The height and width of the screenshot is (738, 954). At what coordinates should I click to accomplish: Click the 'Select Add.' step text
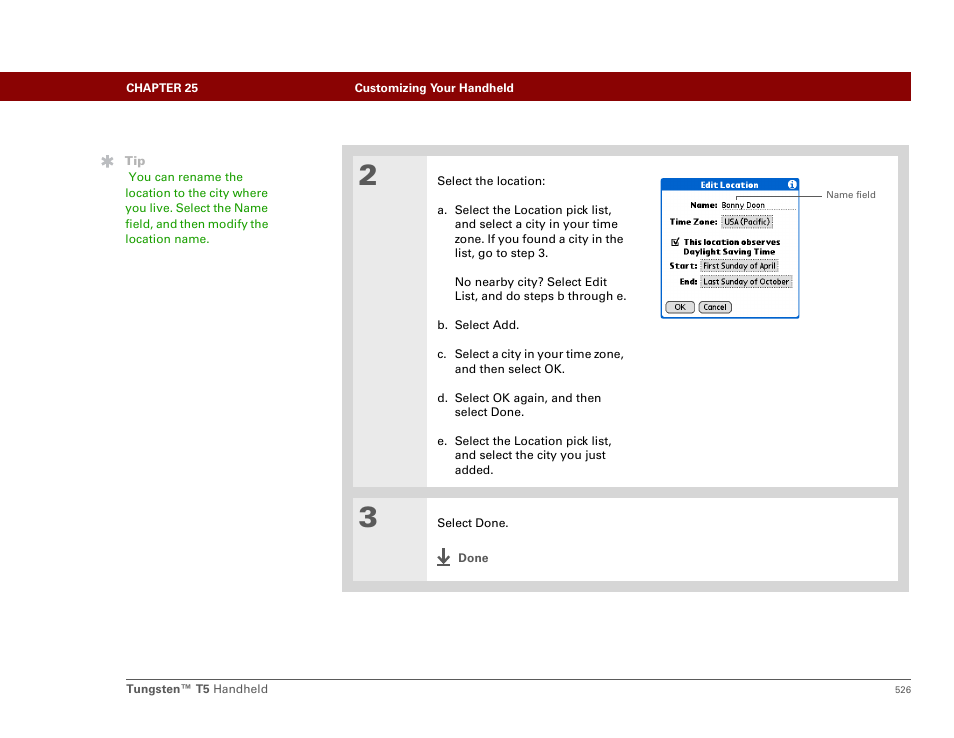pyautogui.click(x=487, y=325)
